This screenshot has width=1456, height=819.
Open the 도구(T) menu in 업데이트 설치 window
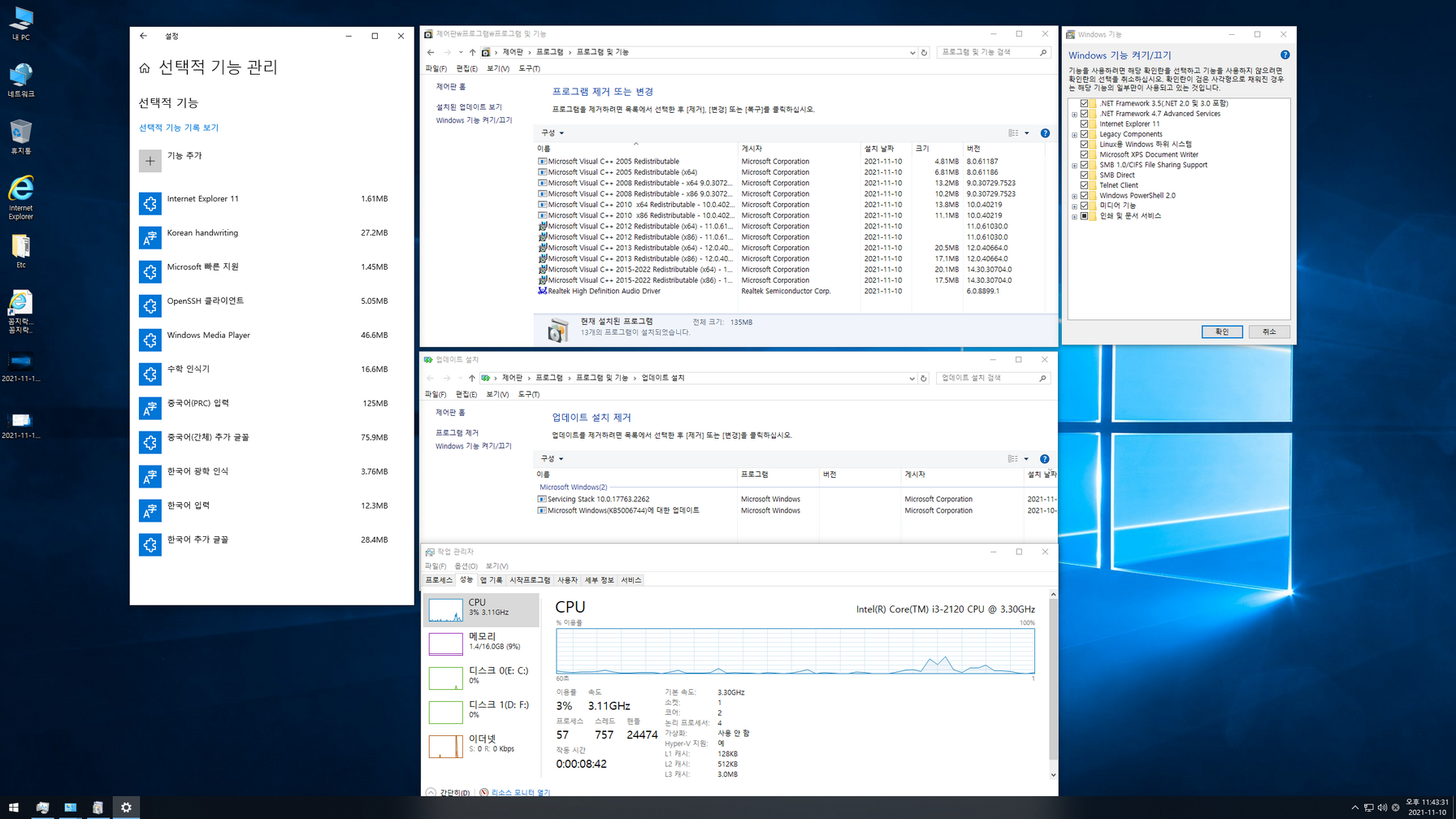[529, 394]
